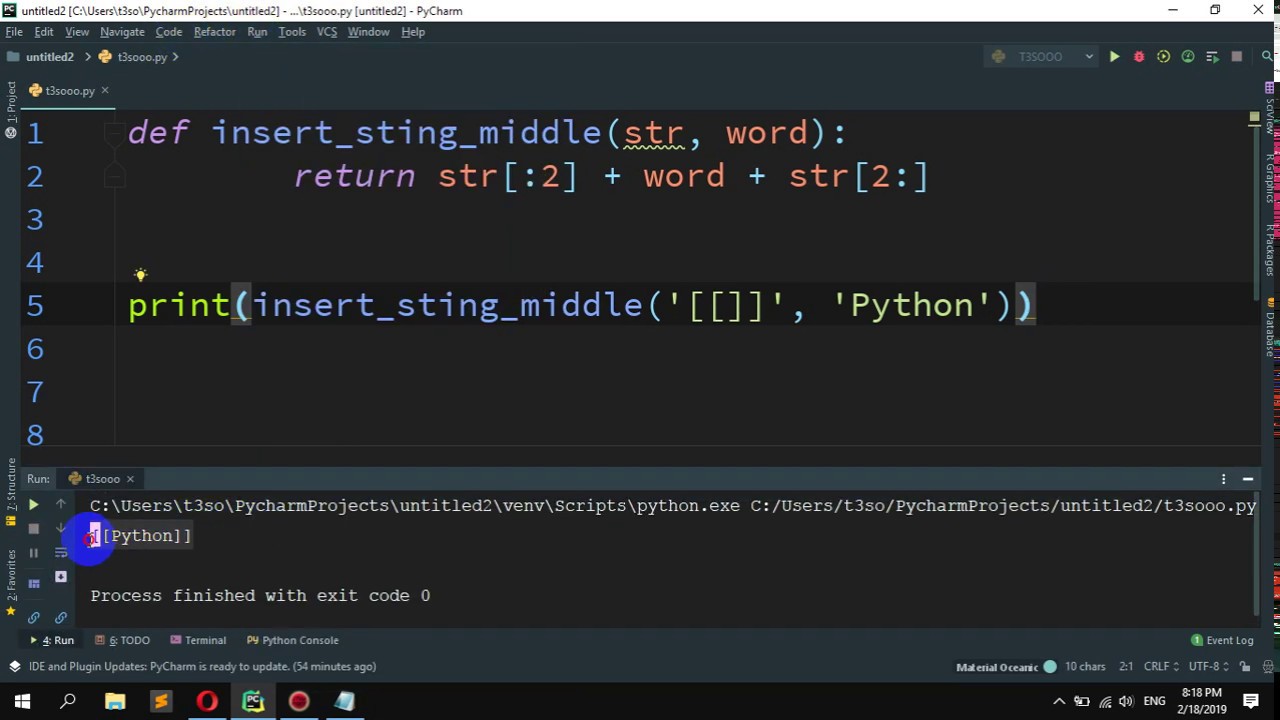Viewport: 1280px width, 720px height.
Task: Open the Python Console tool tab
Action: point(293,640)
